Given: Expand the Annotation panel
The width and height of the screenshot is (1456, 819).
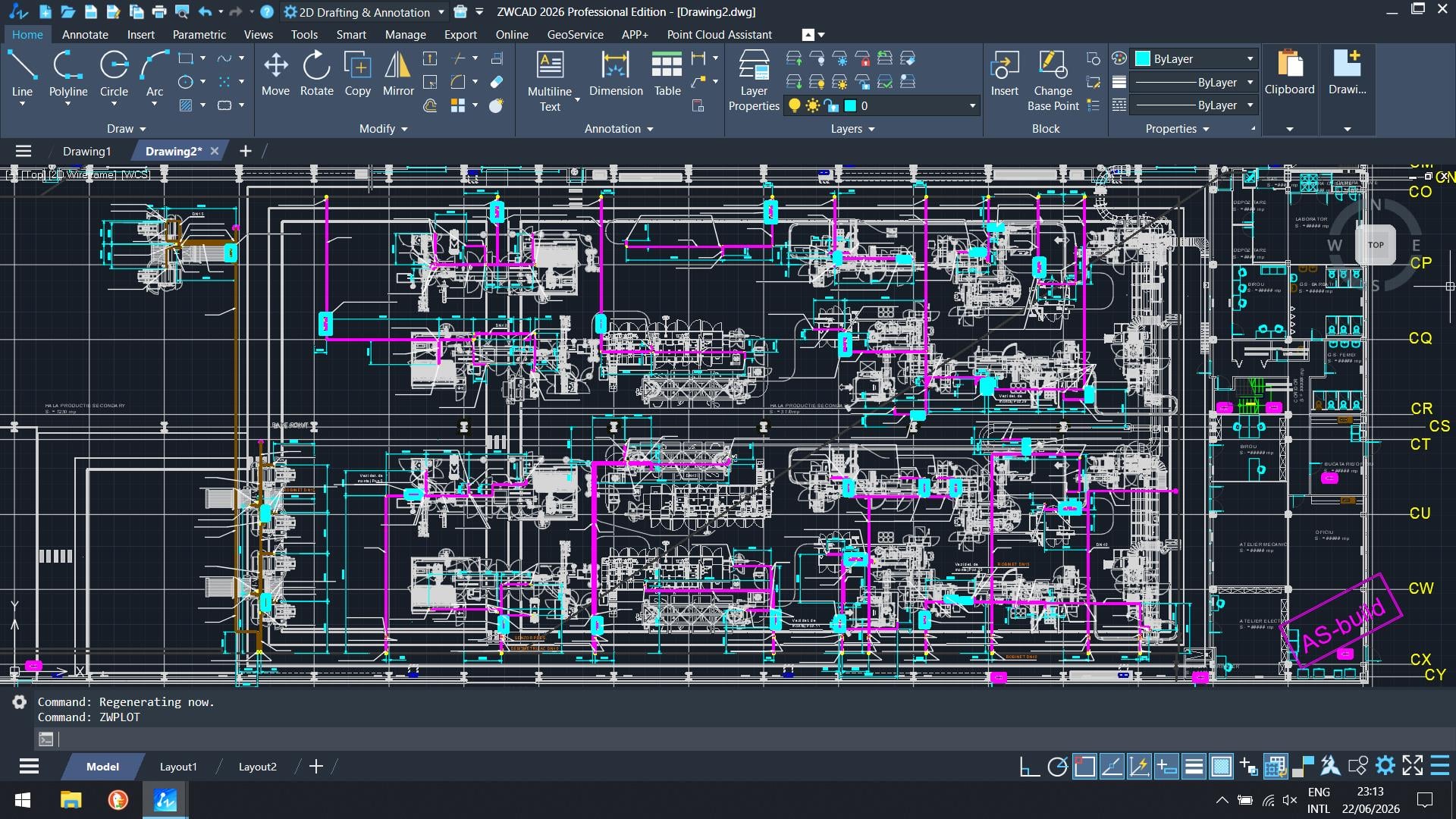Looking at the screenshot, I should tap(619, 128).
